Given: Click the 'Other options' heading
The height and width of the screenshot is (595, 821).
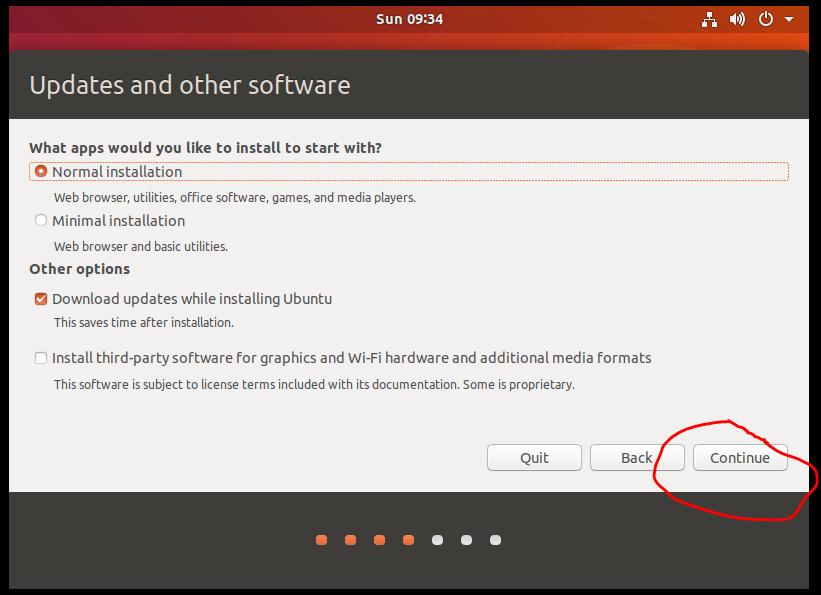Looking at the screenshot, I should (x=80, y=269).
